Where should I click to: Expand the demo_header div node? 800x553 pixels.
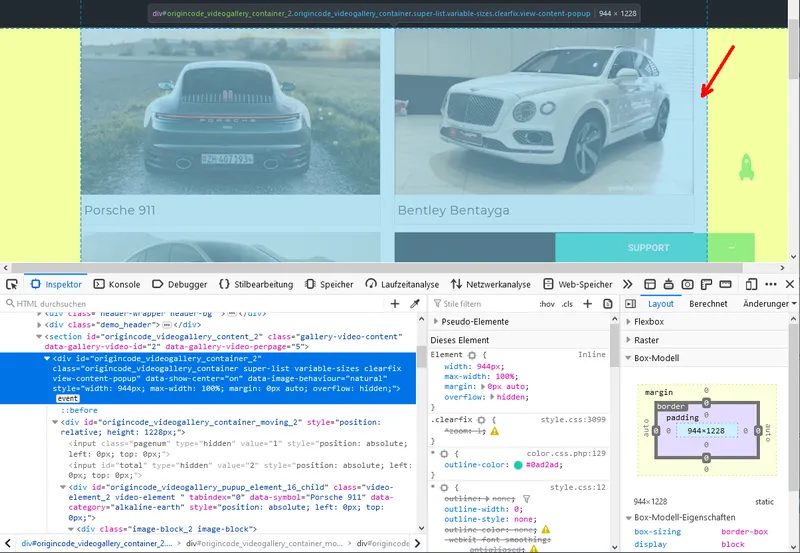pyautogui.click(x=40, y=324)
